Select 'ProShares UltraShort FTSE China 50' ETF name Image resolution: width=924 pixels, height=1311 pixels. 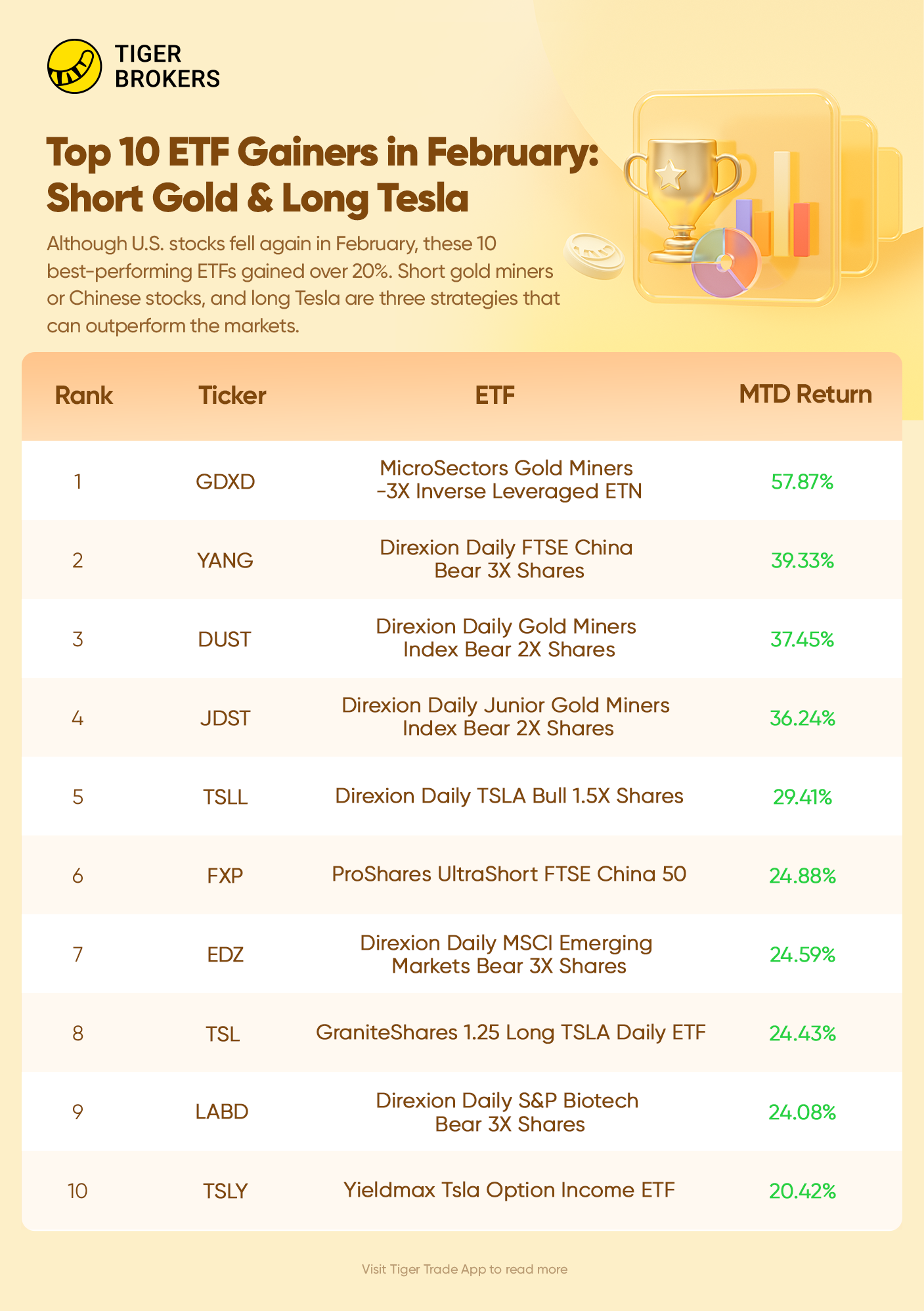[509, 874]
